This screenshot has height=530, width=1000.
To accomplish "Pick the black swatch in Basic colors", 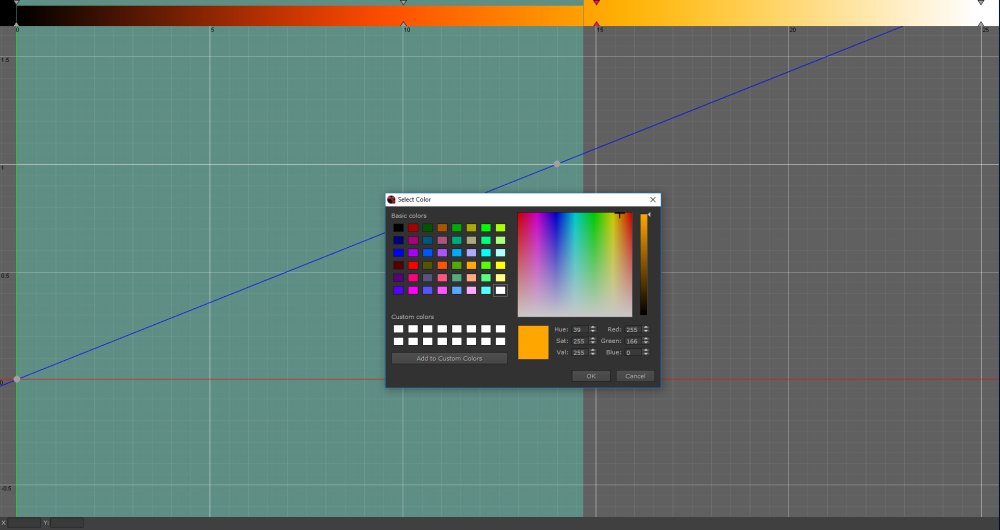I will [399, 228].
